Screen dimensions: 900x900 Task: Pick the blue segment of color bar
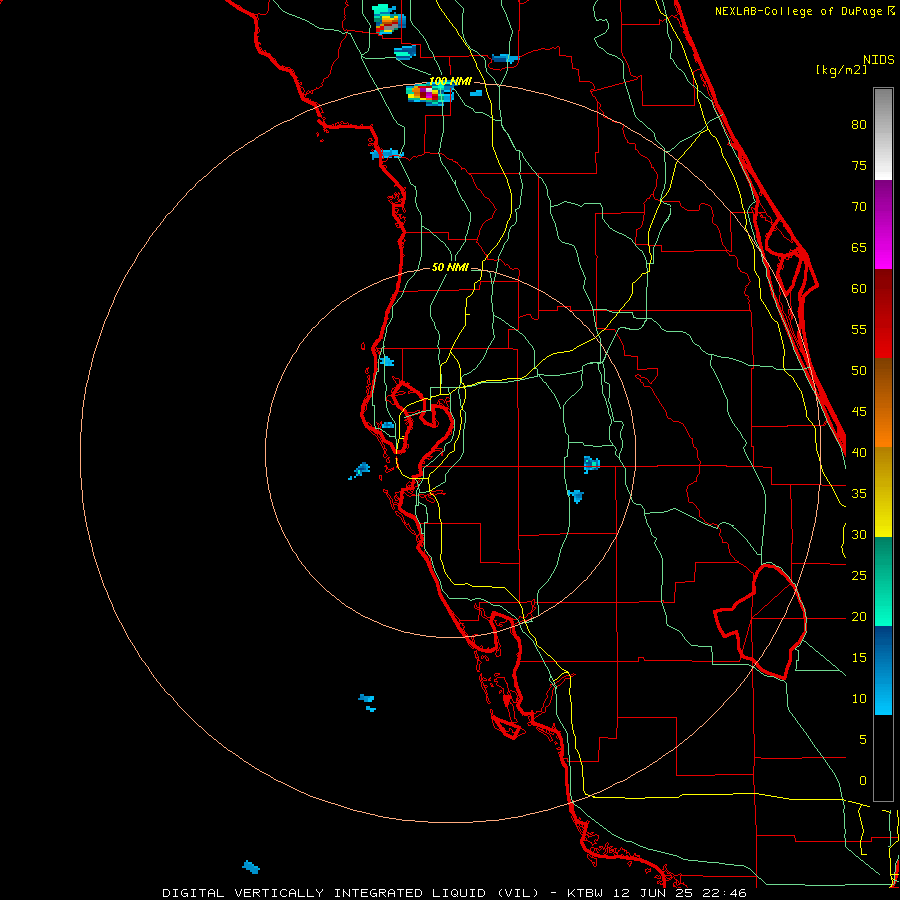click(x=883, y=670)
